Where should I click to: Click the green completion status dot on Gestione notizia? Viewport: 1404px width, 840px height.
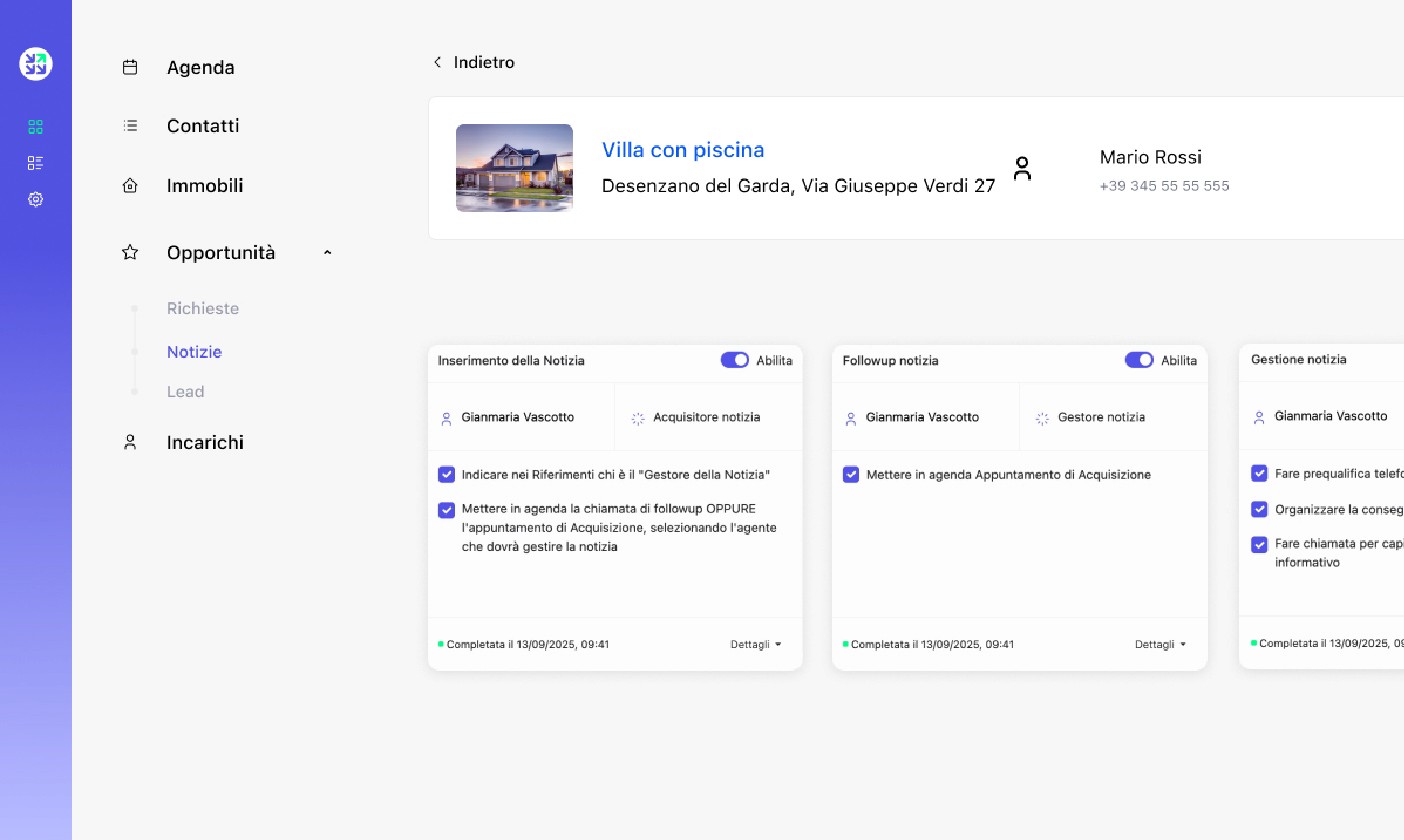click(1255, 643)
